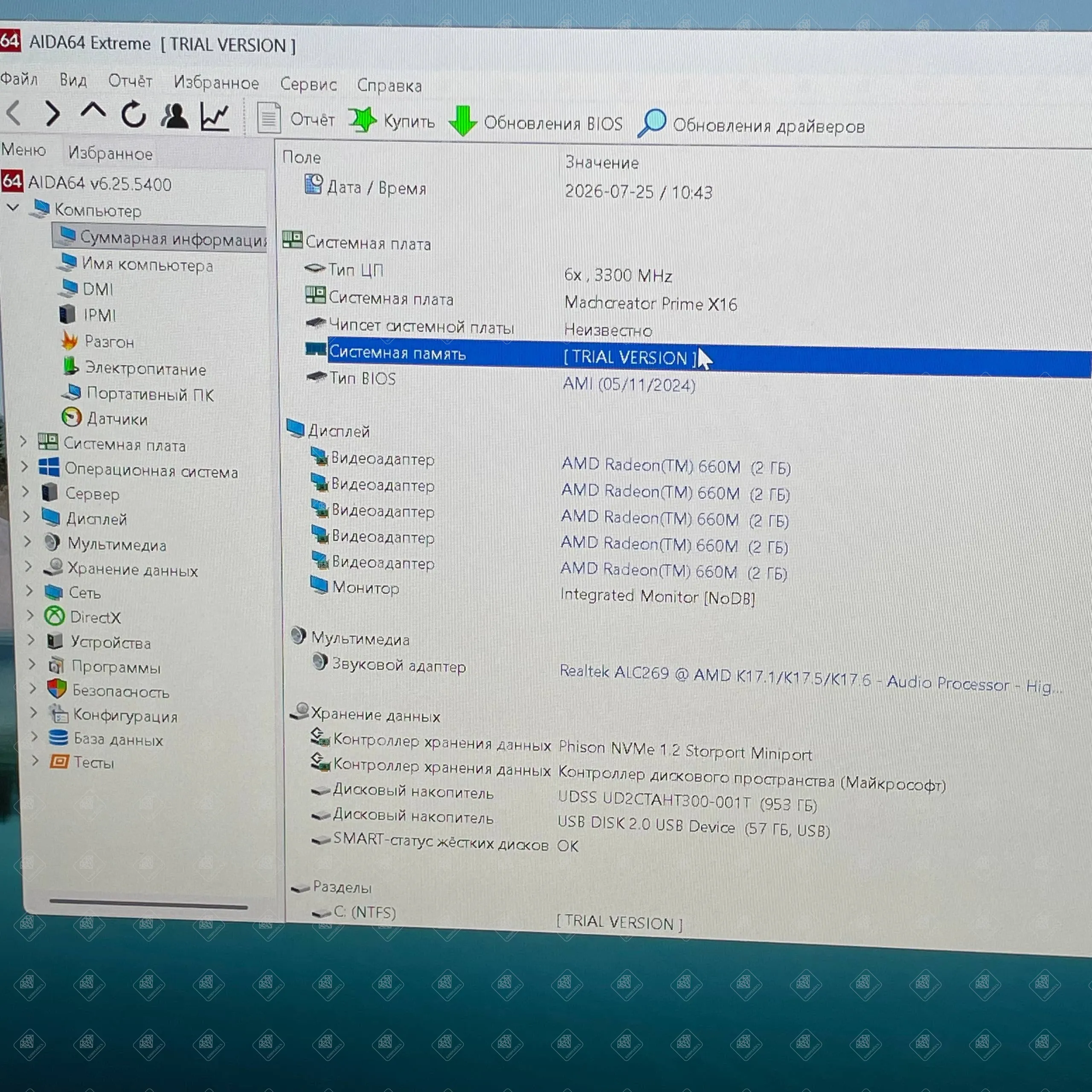Click the Купить buy button
The width and height of the screenshot is (1092, 1092).
392,120
